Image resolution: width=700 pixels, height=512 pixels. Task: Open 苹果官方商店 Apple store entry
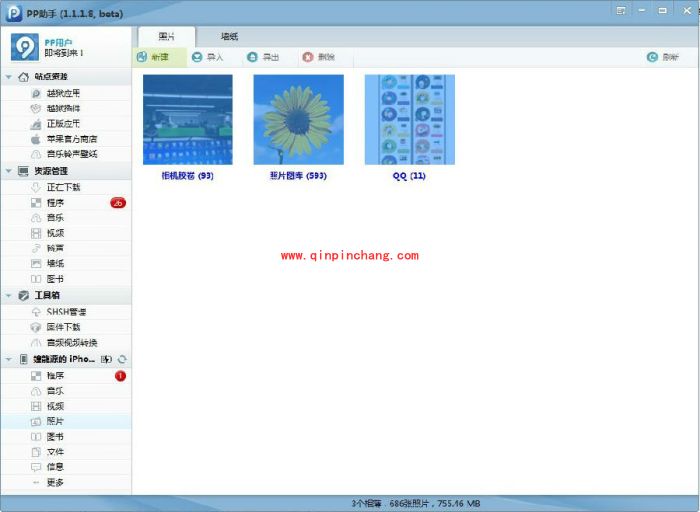coord(70,139)
